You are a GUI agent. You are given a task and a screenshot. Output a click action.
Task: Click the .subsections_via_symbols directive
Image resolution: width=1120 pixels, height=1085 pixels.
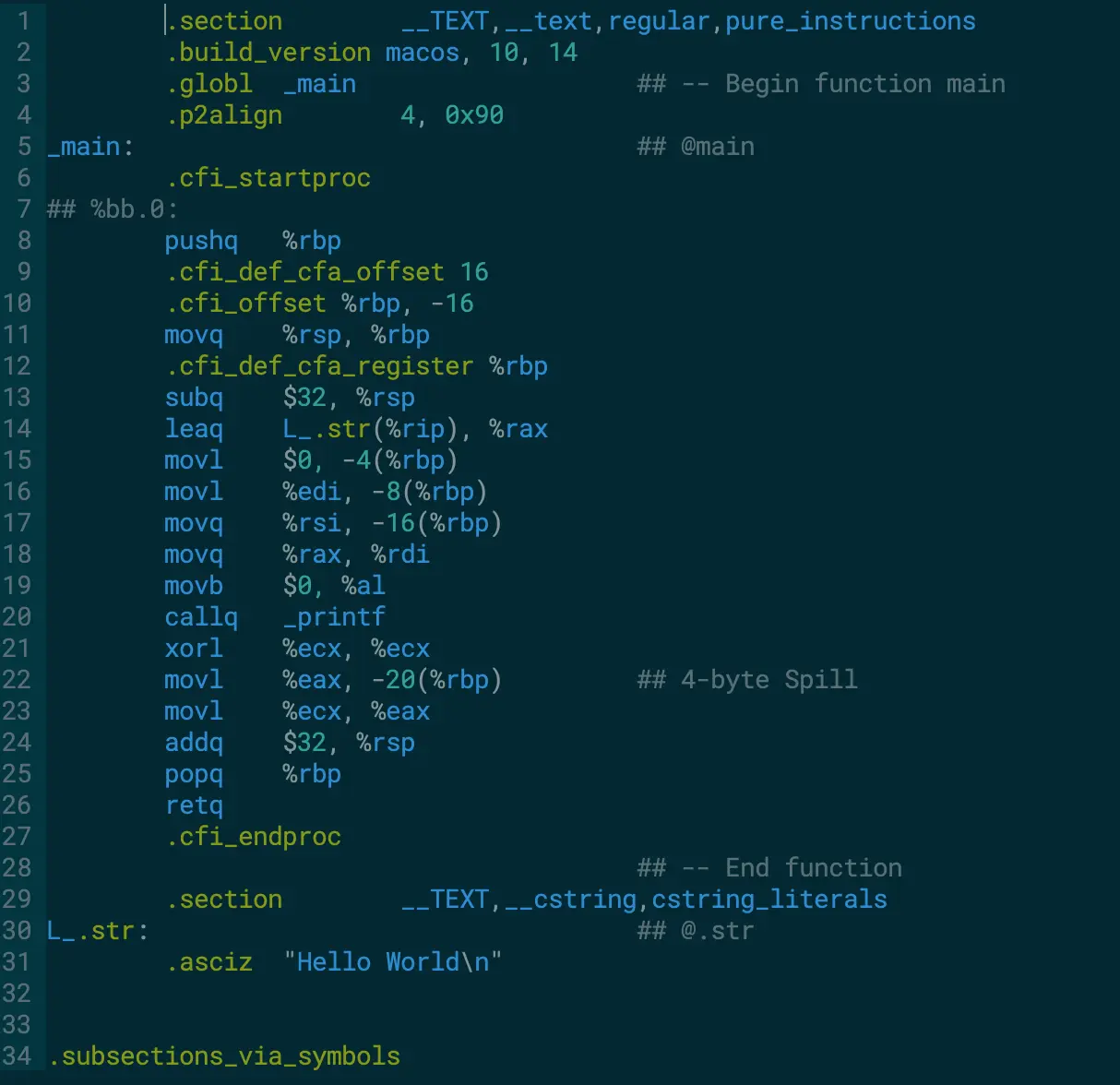click(225, 1056)
